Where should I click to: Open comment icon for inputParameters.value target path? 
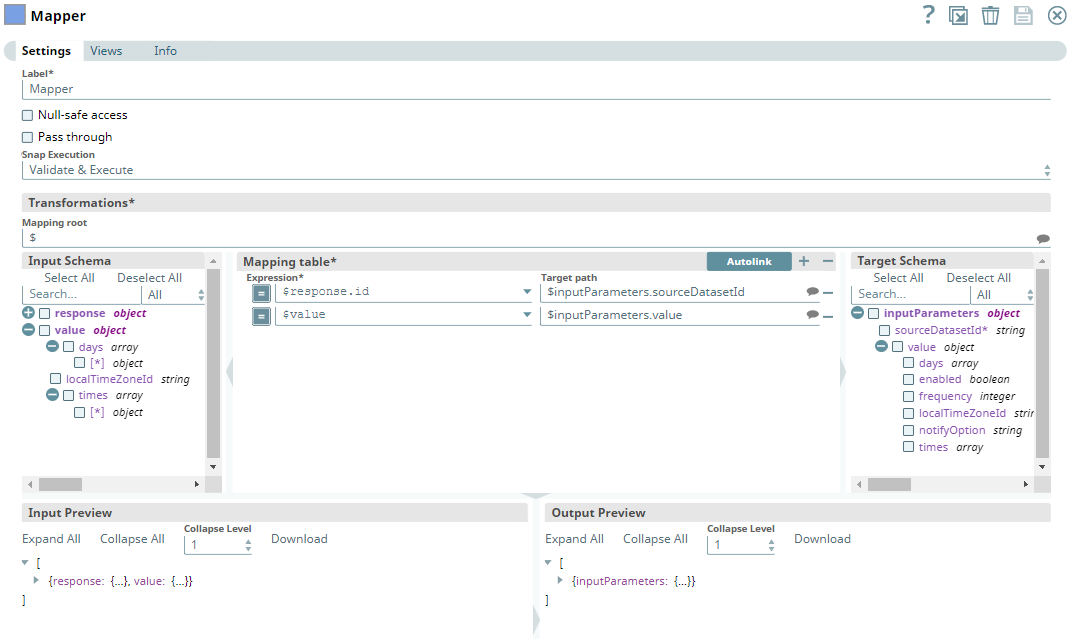point(812,315)
